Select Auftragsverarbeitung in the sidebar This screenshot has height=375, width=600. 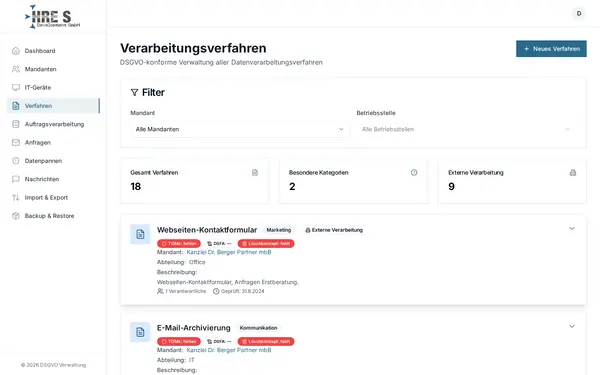coord(54,124)
